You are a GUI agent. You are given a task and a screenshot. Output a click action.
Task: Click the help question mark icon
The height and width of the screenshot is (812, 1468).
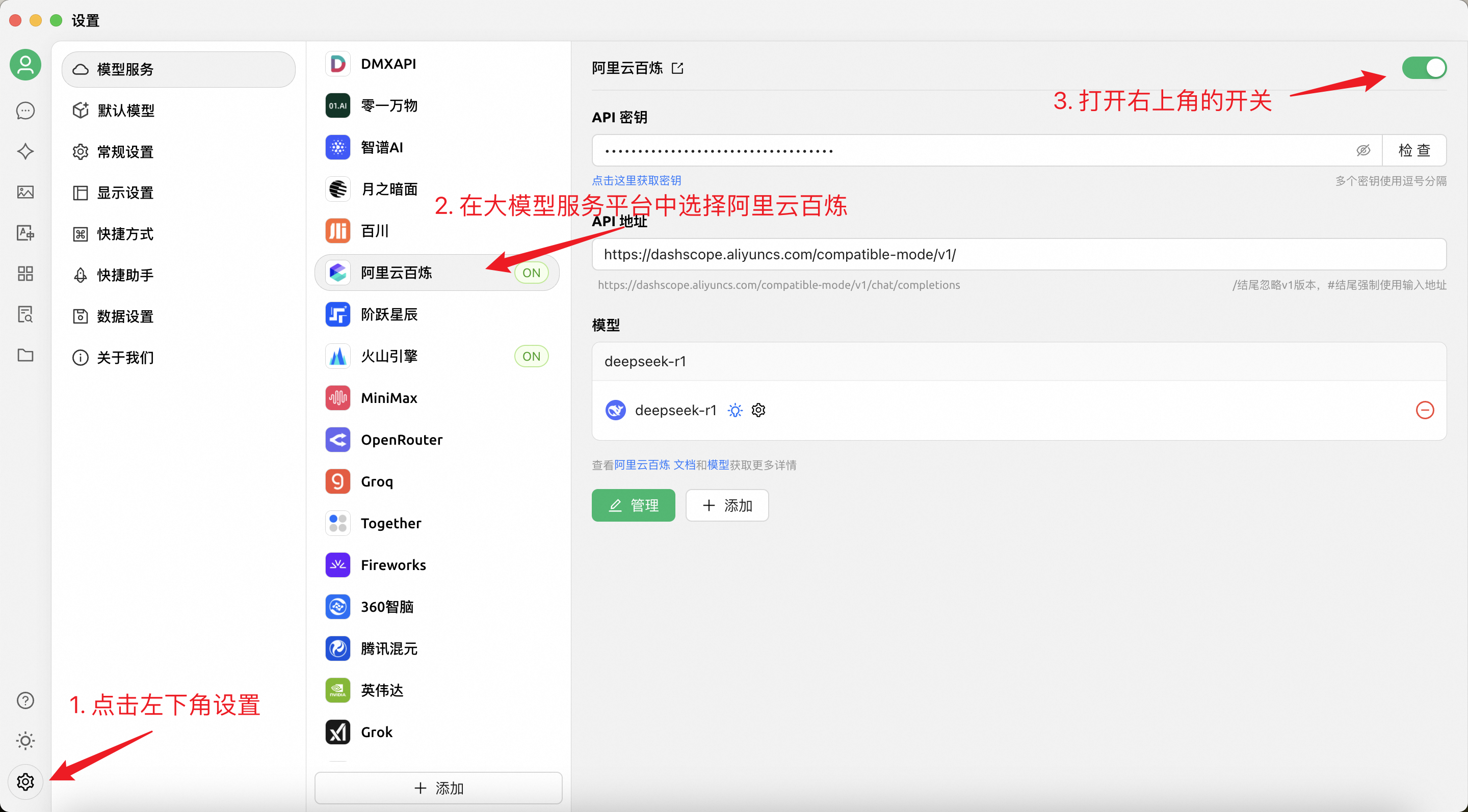pos(25,700)
